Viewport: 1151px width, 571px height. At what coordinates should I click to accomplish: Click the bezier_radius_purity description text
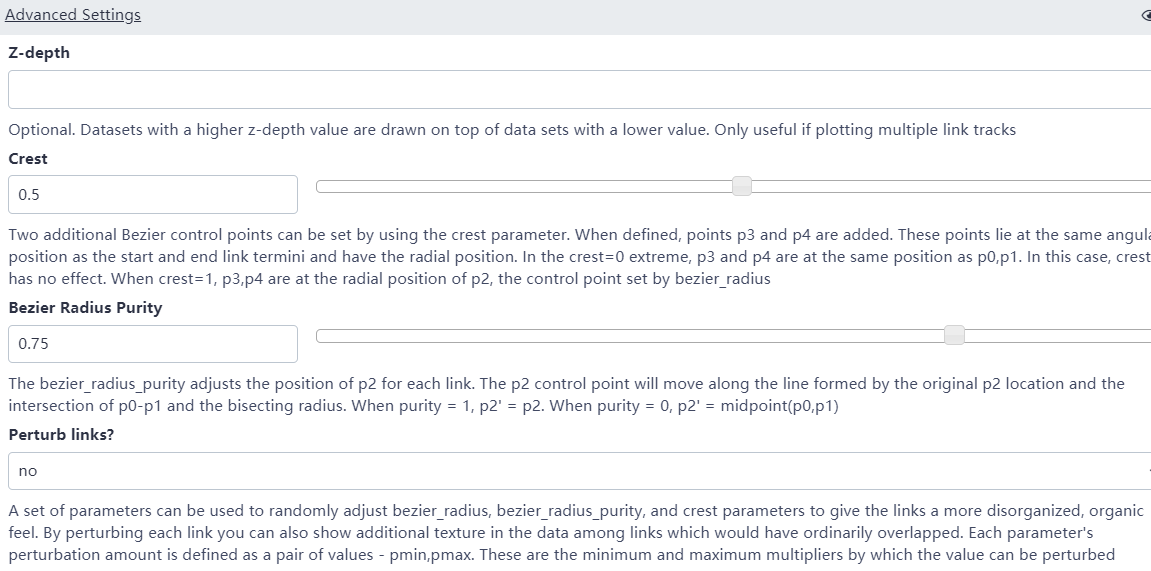click(566, 395)
